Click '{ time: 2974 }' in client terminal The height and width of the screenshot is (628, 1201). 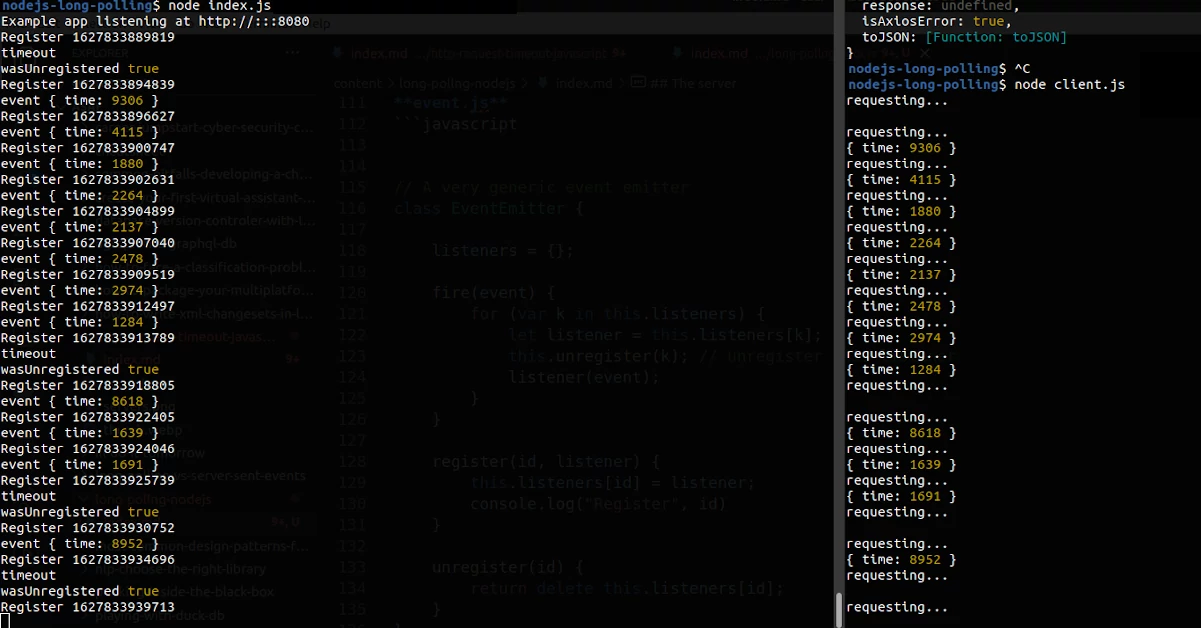[x=902, y=338]
